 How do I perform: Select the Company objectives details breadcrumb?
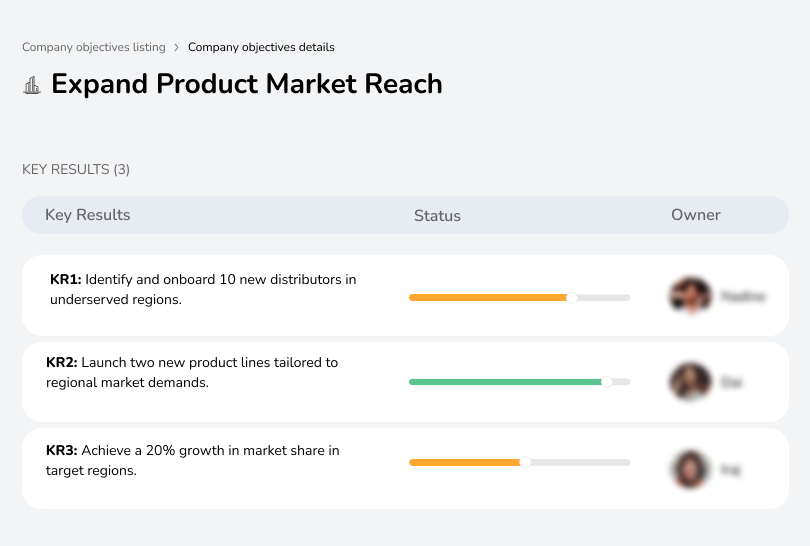click(x=261, y=47)
